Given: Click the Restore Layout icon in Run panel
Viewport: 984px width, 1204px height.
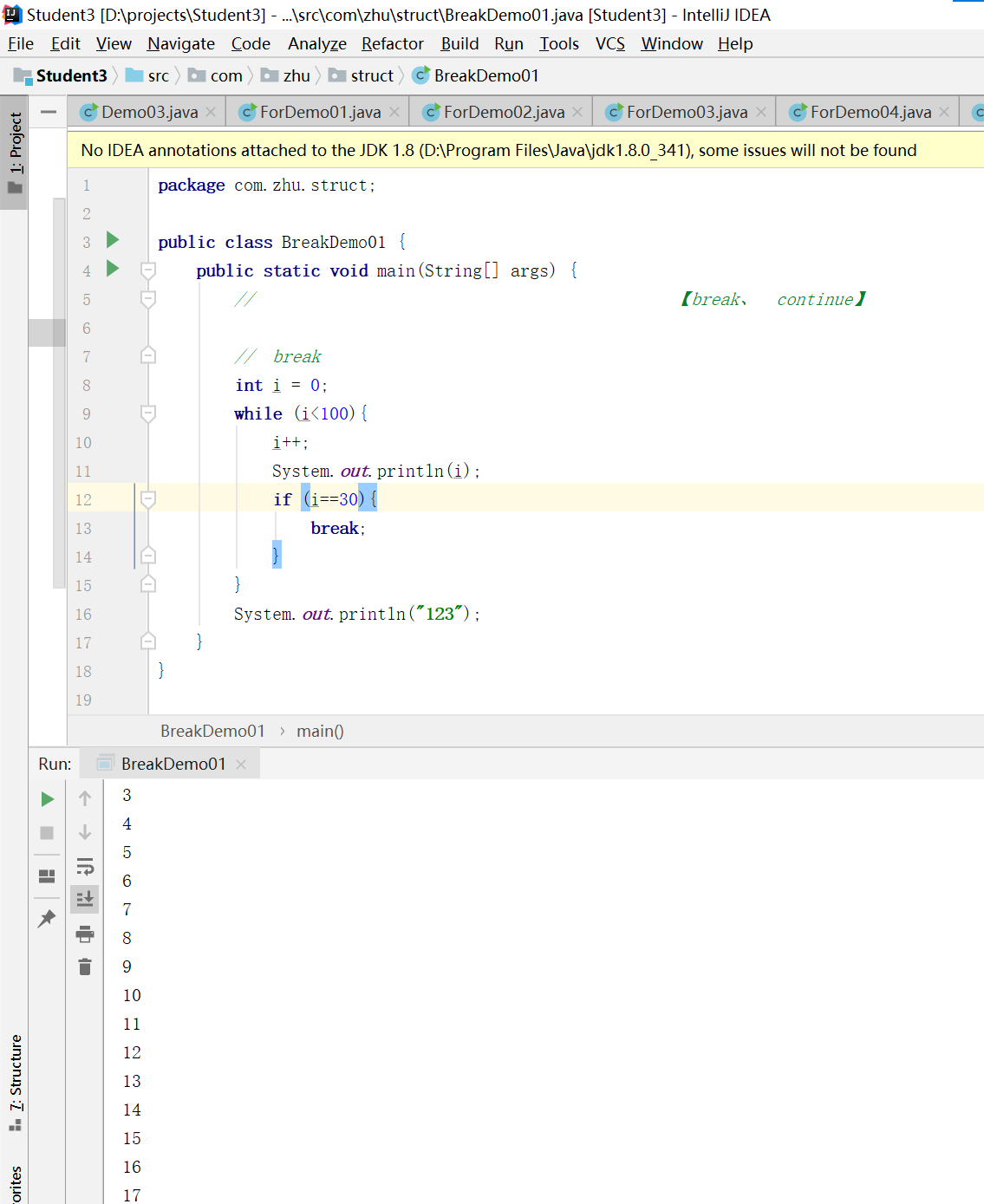Looking at the screenshot, I should (x=48, y=876).
